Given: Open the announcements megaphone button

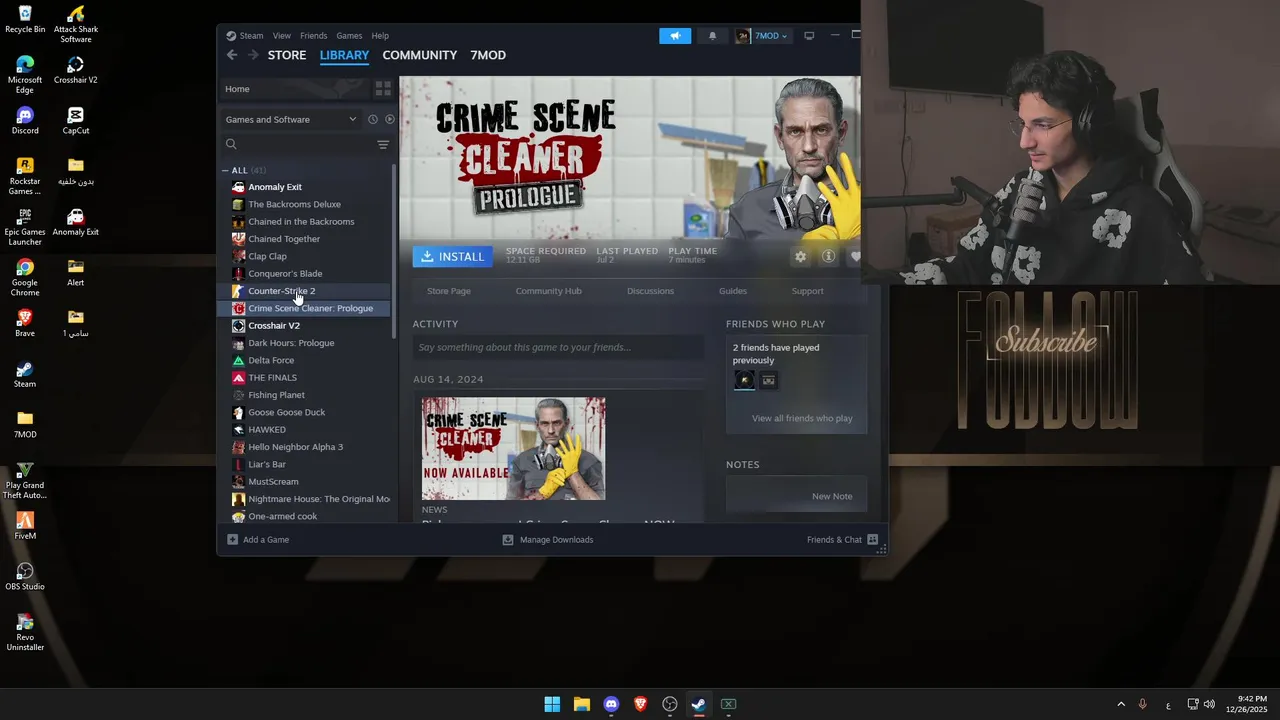Looking at the screenshot, I should pyautogui.click(x=675, y=35).
